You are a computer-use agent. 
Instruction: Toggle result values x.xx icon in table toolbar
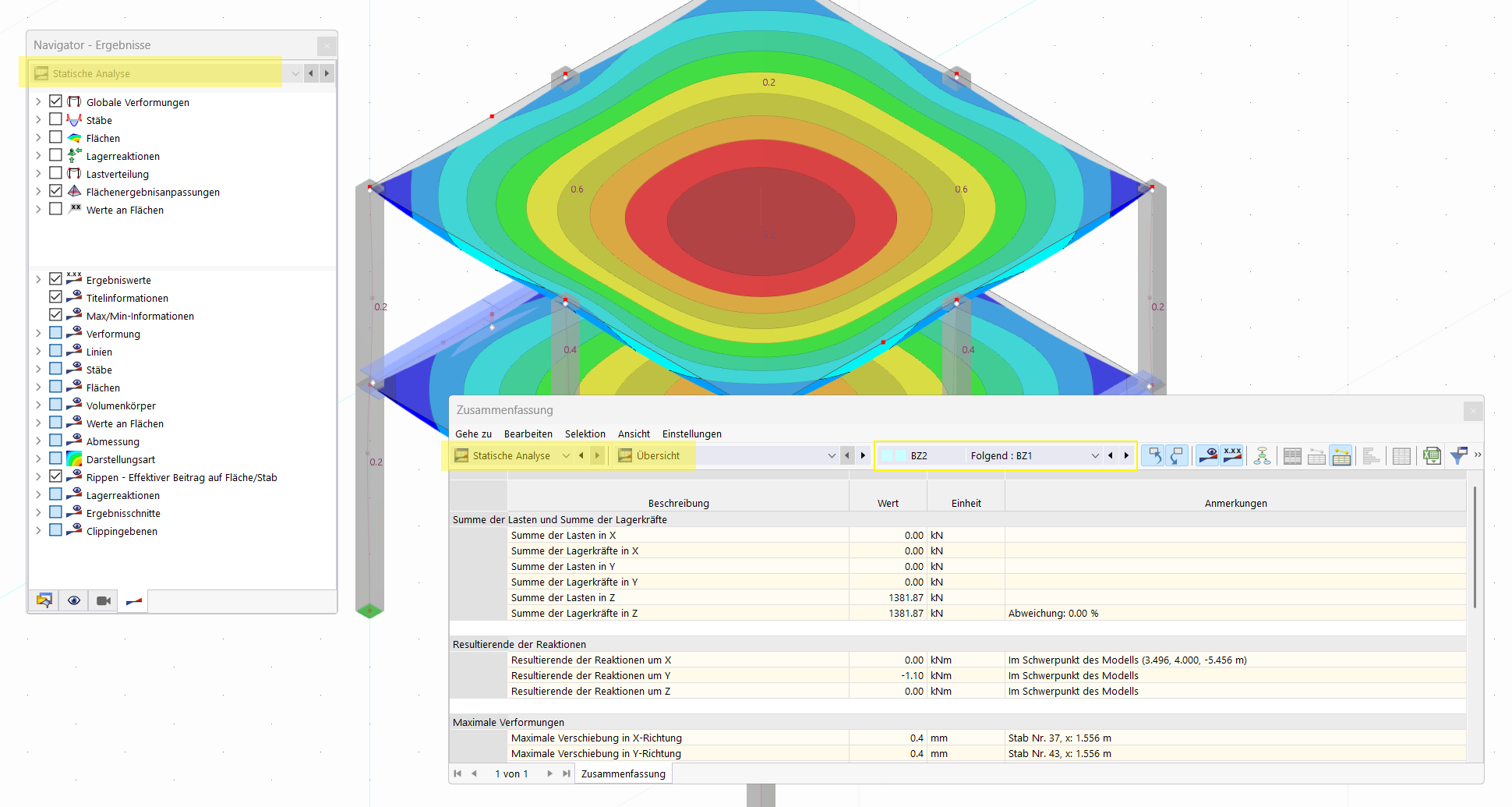tap(1232, 455)
